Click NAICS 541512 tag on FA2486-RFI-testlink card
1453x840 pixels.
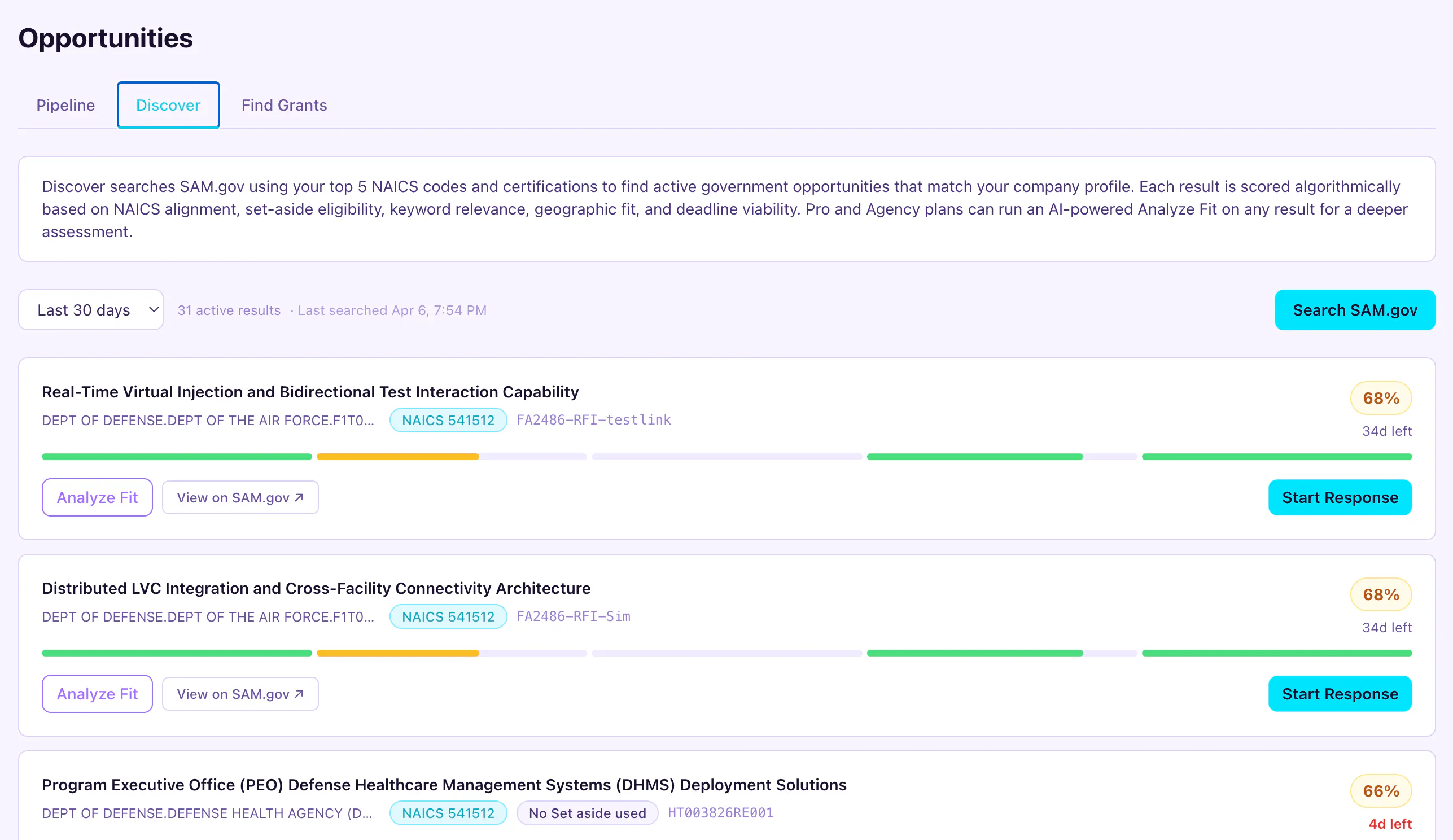coord(448,419)
